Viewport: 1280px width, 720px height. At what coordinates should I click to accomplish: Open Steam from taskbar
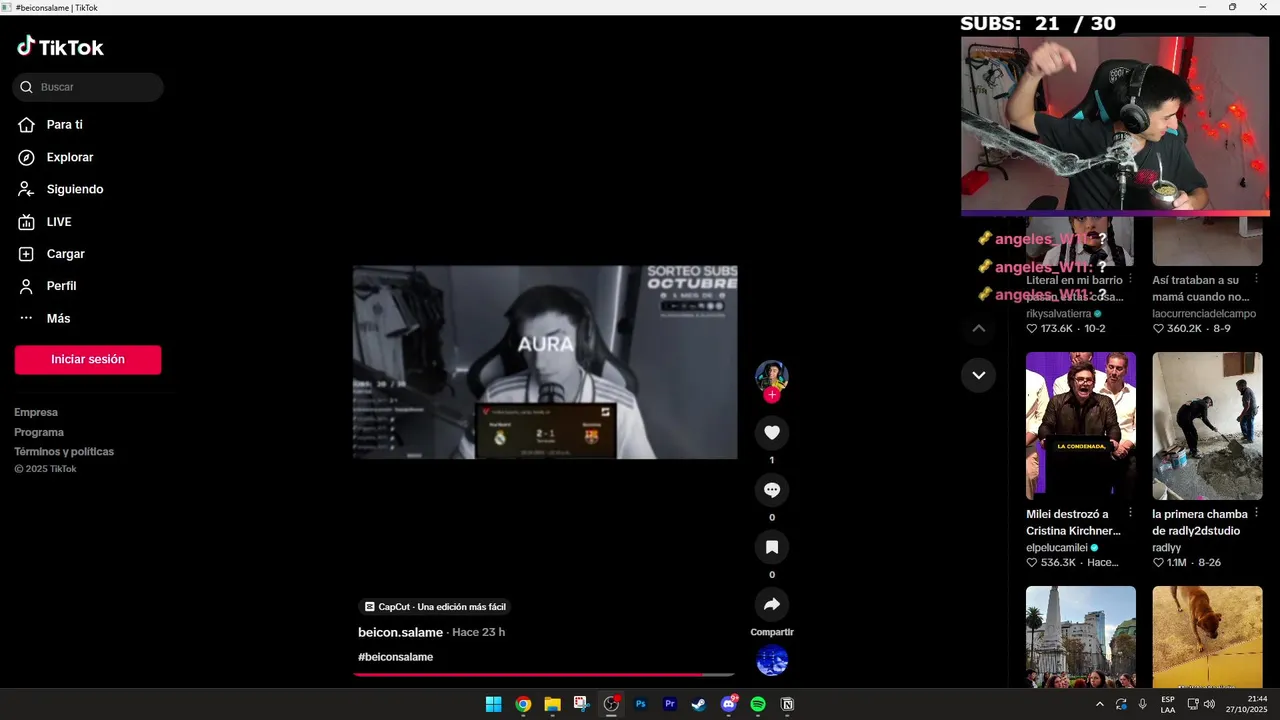699,704
